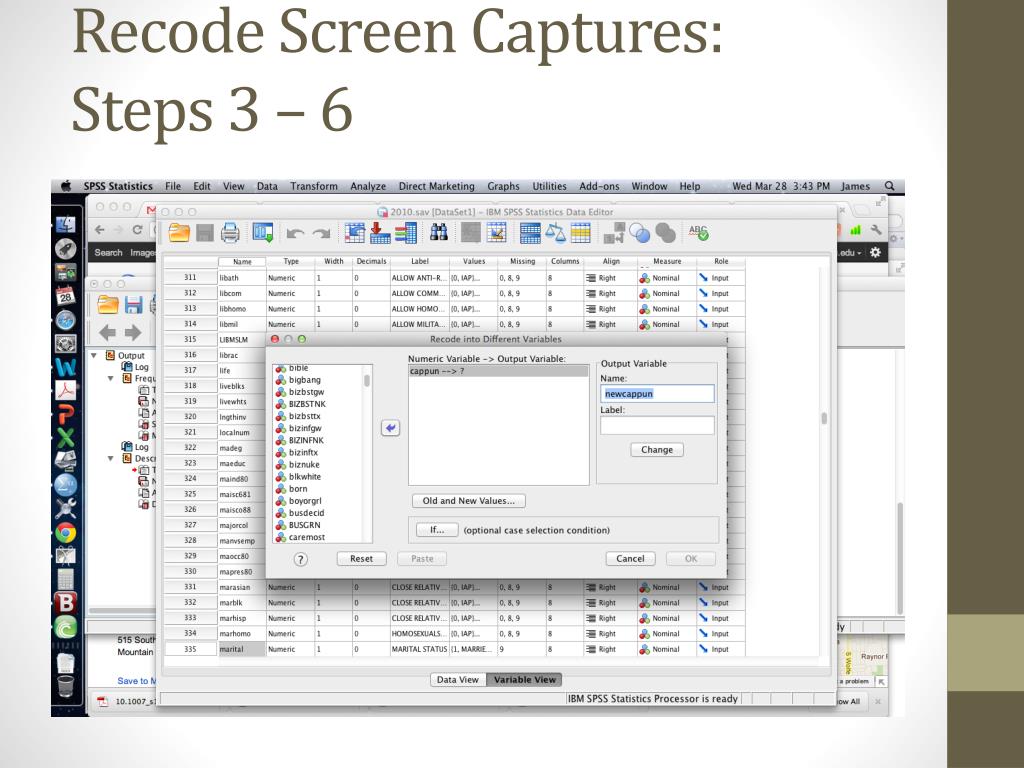Click the Use variable sets circles icon
This screenshot has height=768, width=1024.
click(639, 232)
